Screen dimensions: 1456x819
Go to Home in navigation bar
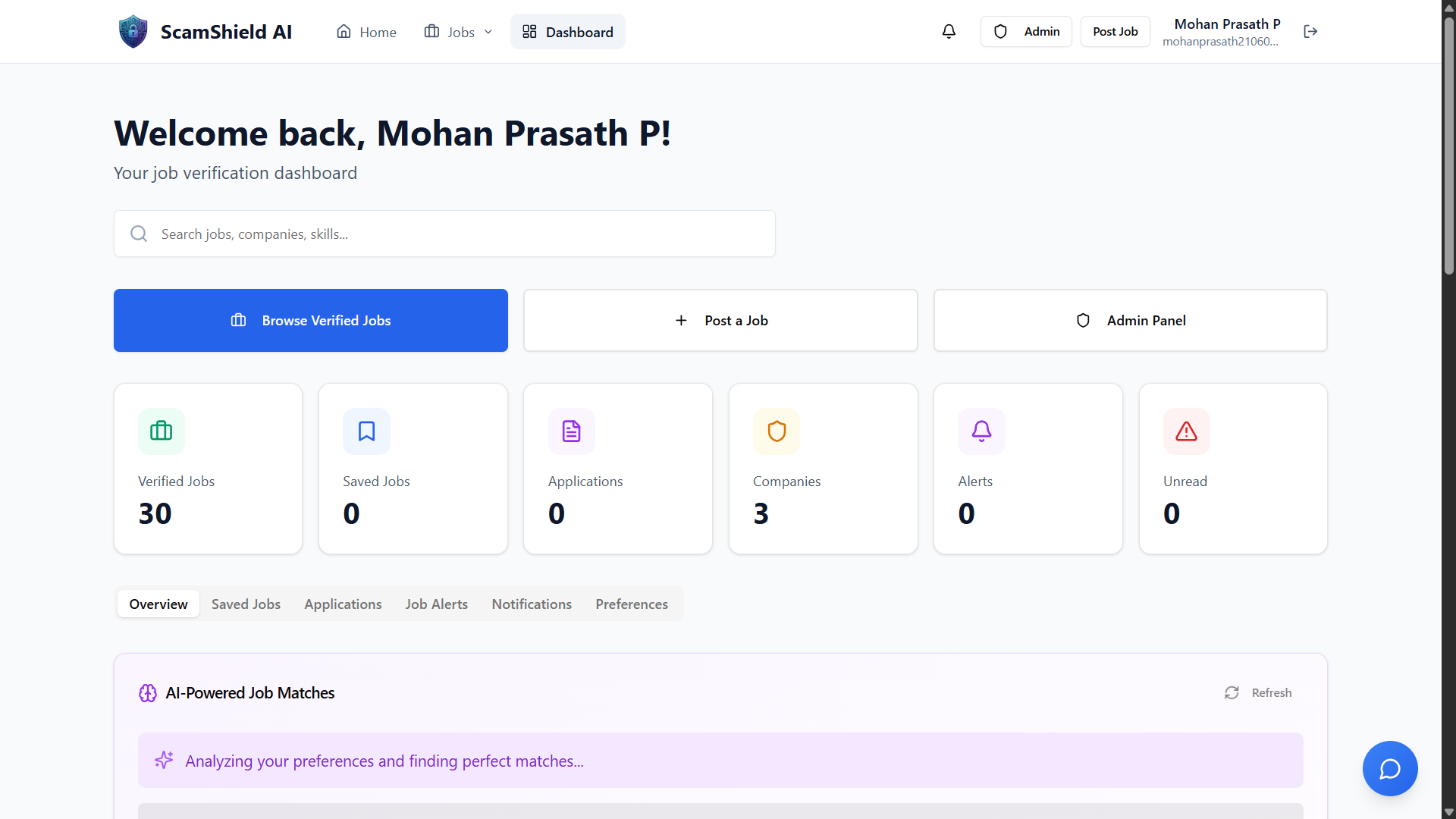[x=366, y=32]
